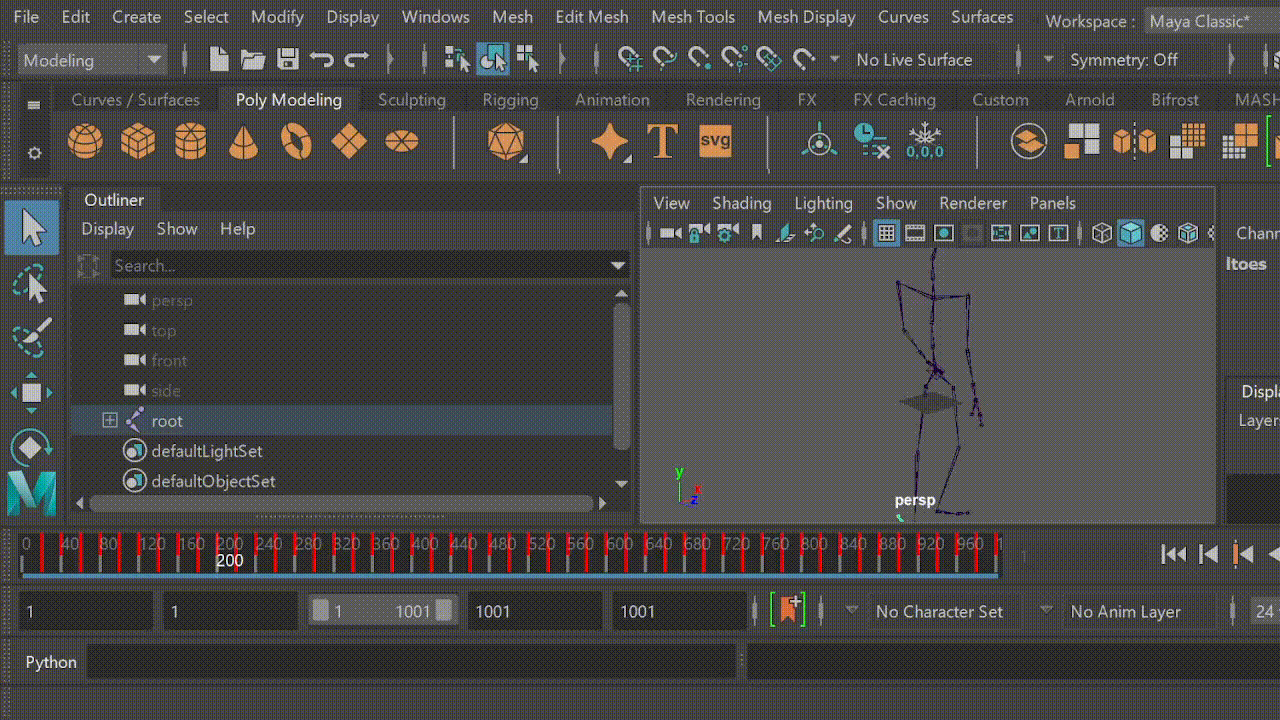The image size is (1280, 720).
Task: Toggle the auto keyframe bookmark button
Action: (788, 610)
